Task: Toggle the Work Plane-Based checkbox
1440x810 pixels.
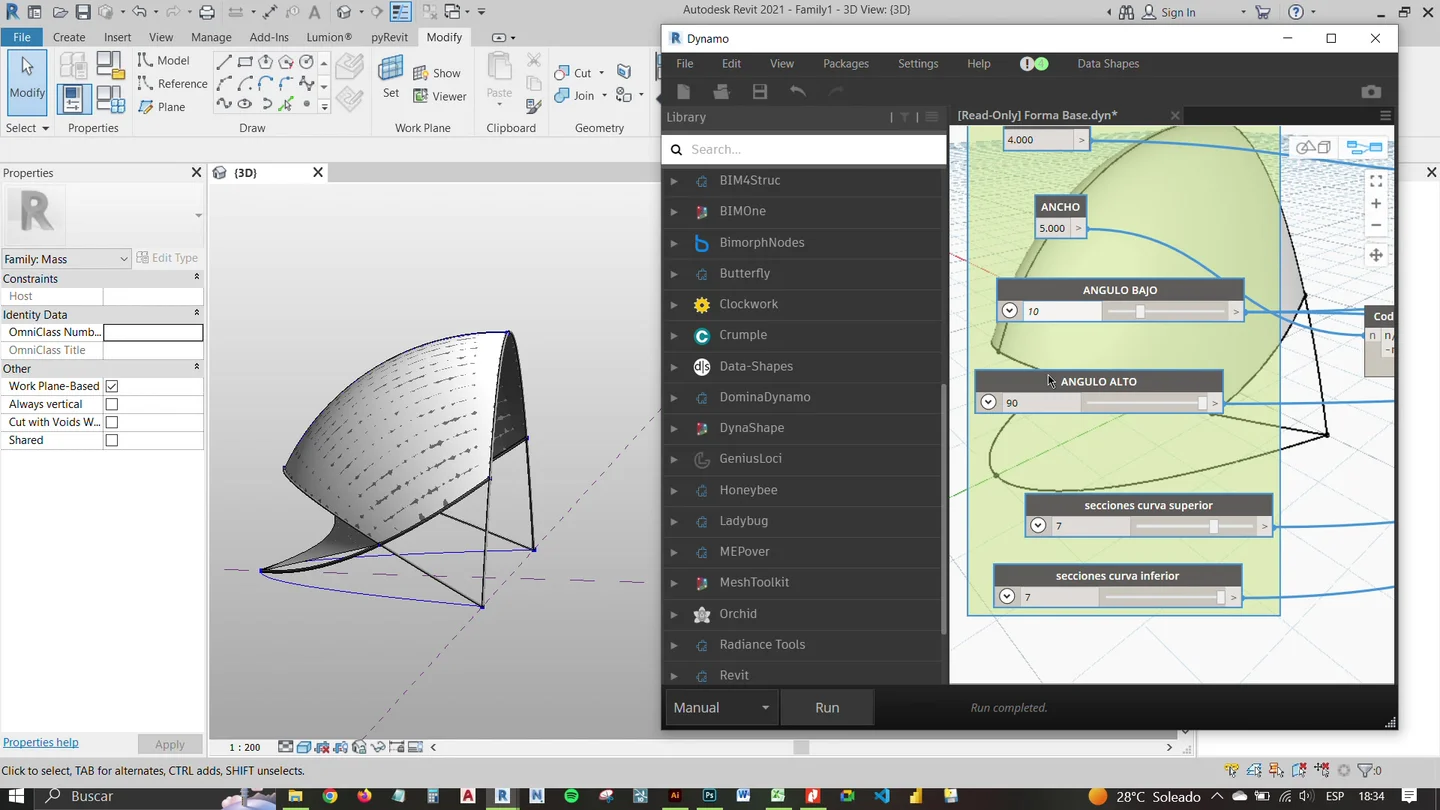Action: pyautogui.click(x=112, y=386)
